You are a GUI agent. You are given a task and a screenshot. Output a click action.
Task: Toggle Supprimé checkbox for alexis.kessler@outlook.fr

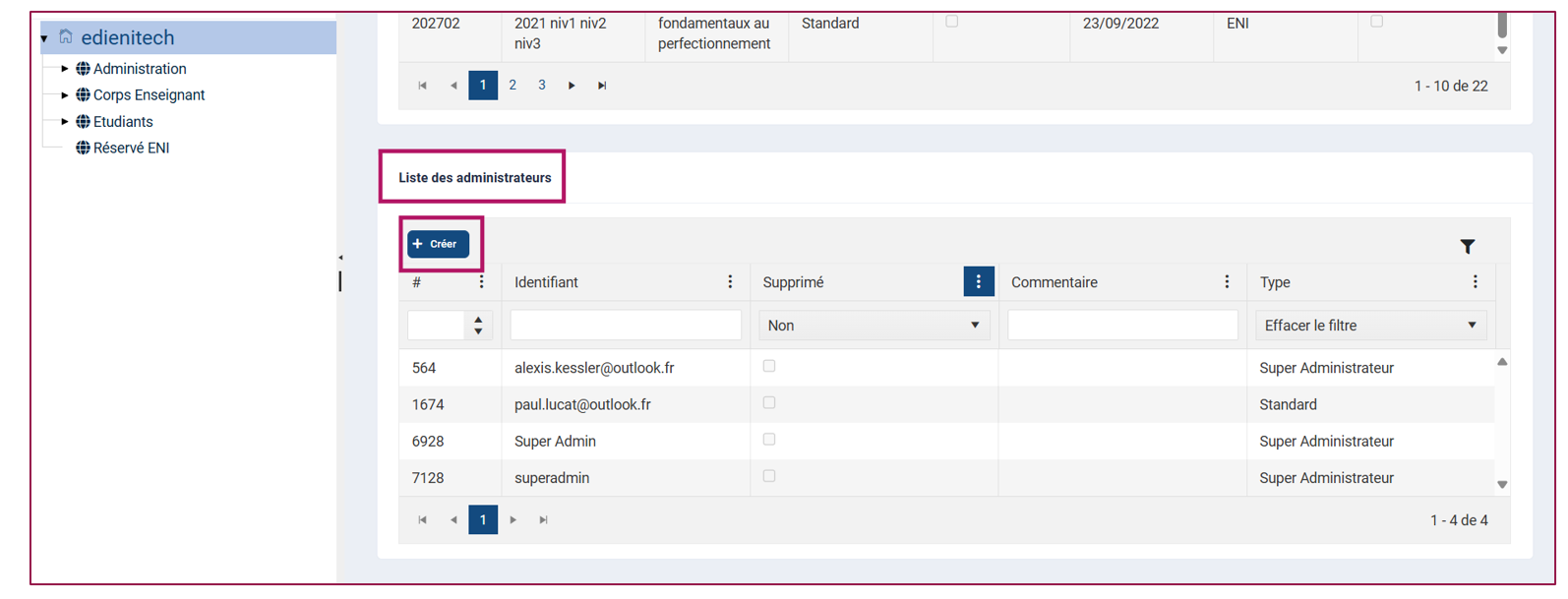(769, 366)
